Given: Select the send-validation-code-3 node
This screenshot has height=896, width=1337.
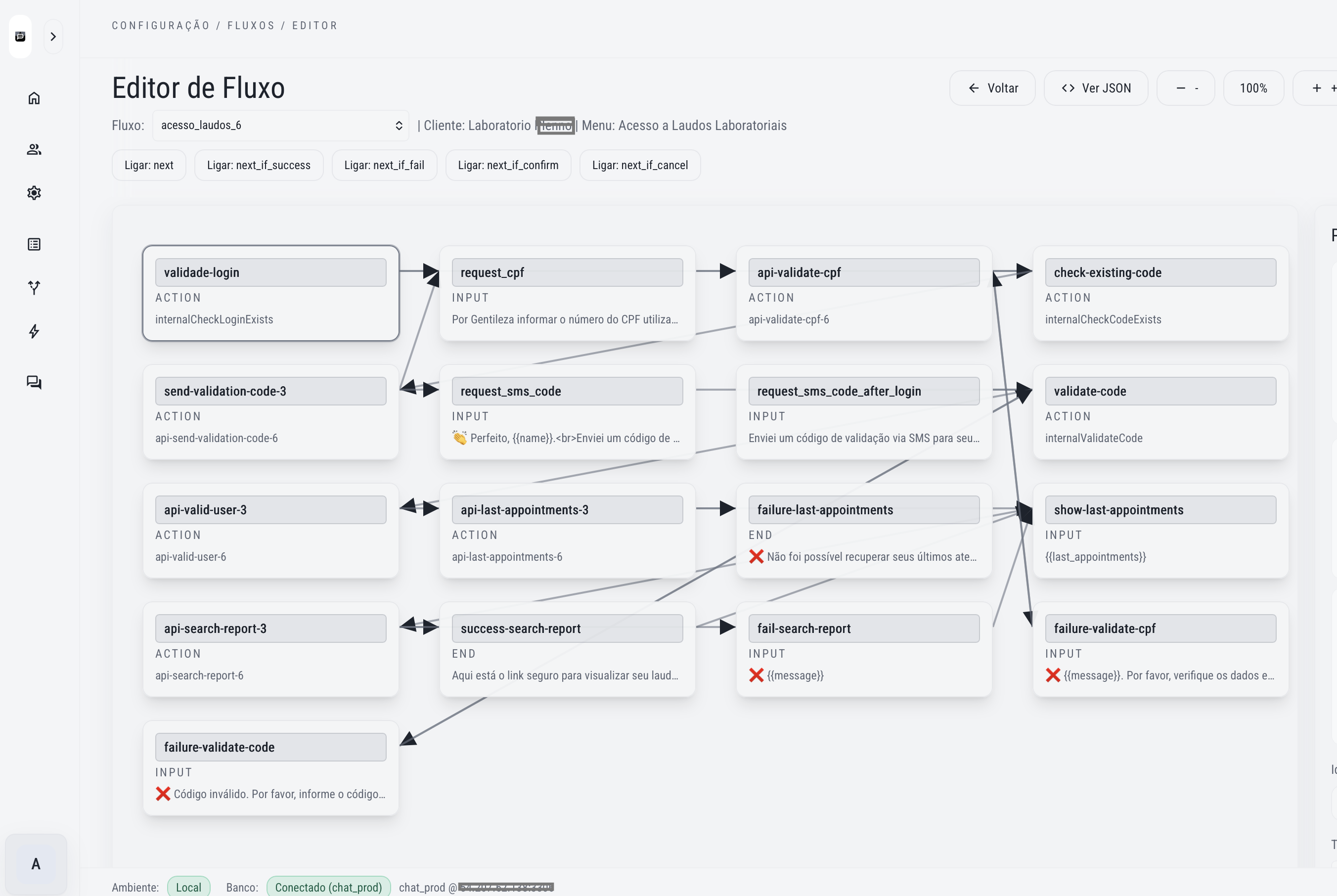Looking at the screenshot, I should 271,412.
